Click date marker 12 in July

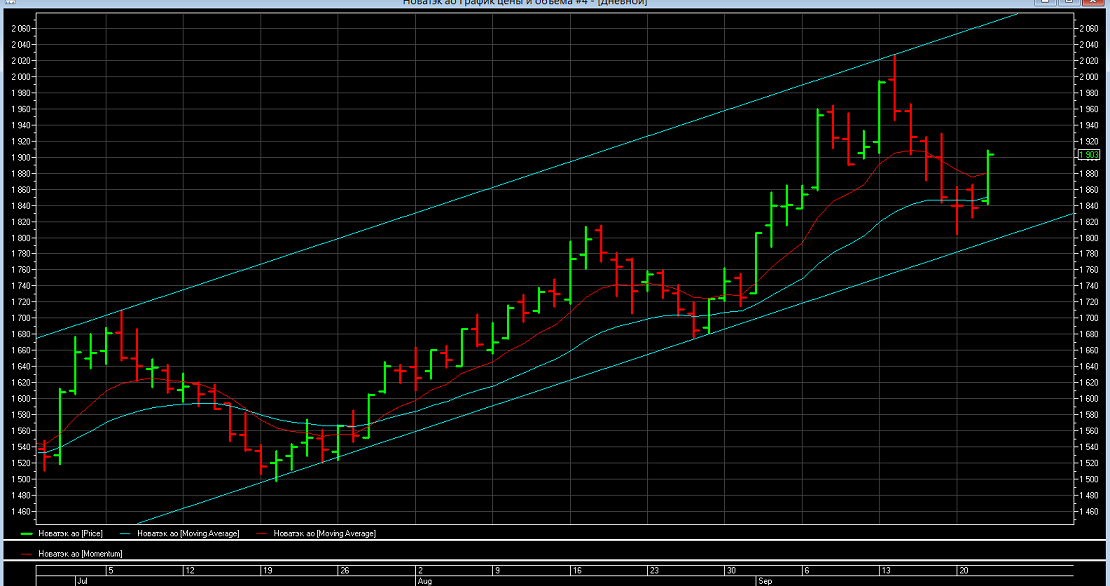tap(188, 570)
